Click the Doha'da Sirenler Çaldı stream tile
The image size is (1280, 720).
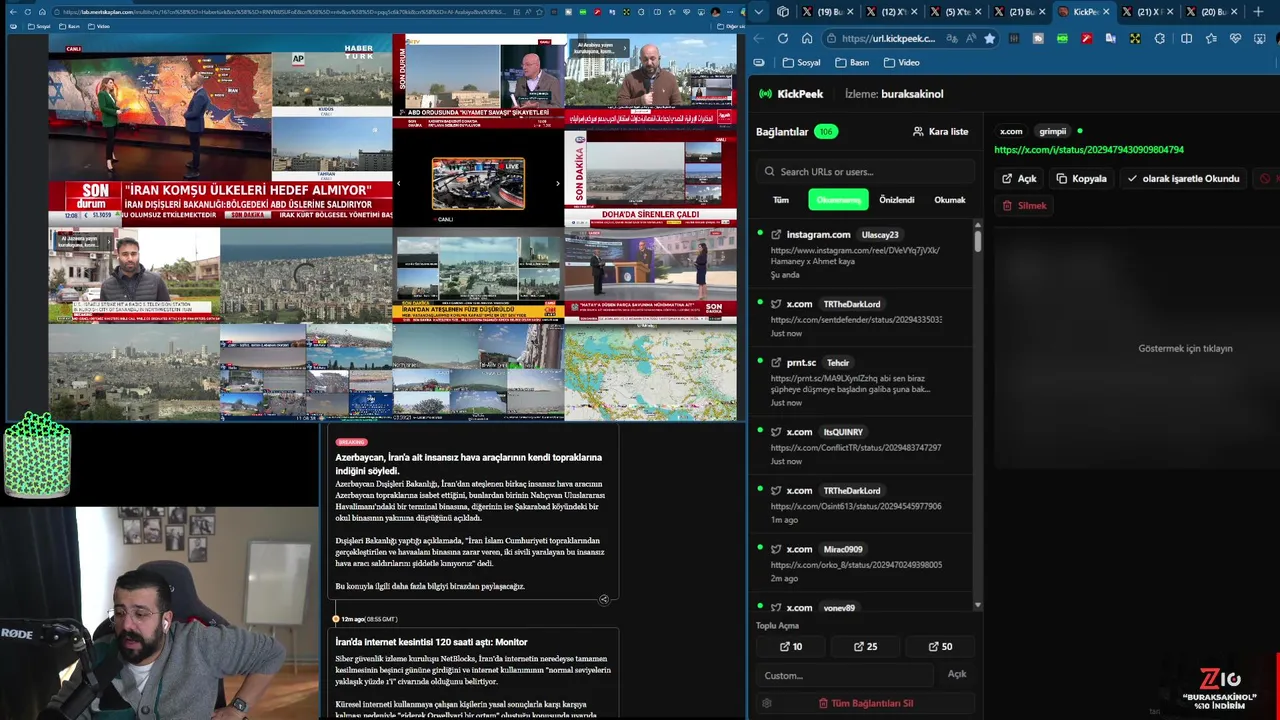pyautogui.click(x=650, y=178)
